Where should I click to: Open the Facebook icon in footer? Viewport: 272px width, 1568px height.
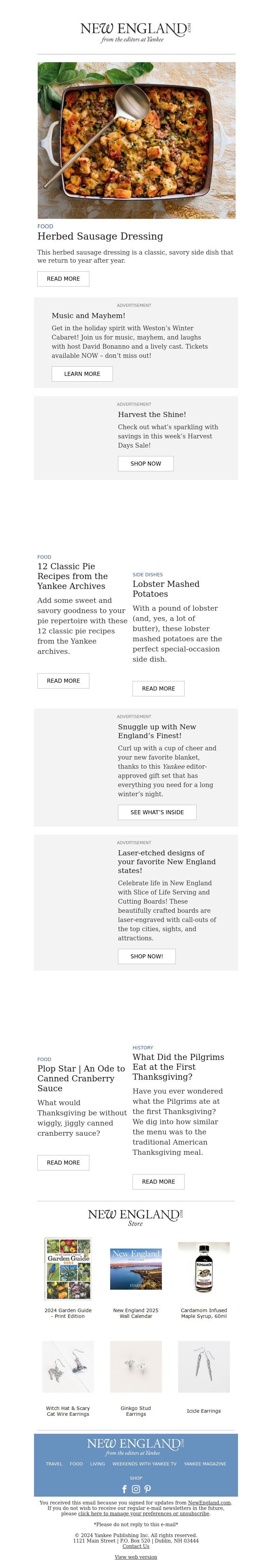pos(125,1489)
